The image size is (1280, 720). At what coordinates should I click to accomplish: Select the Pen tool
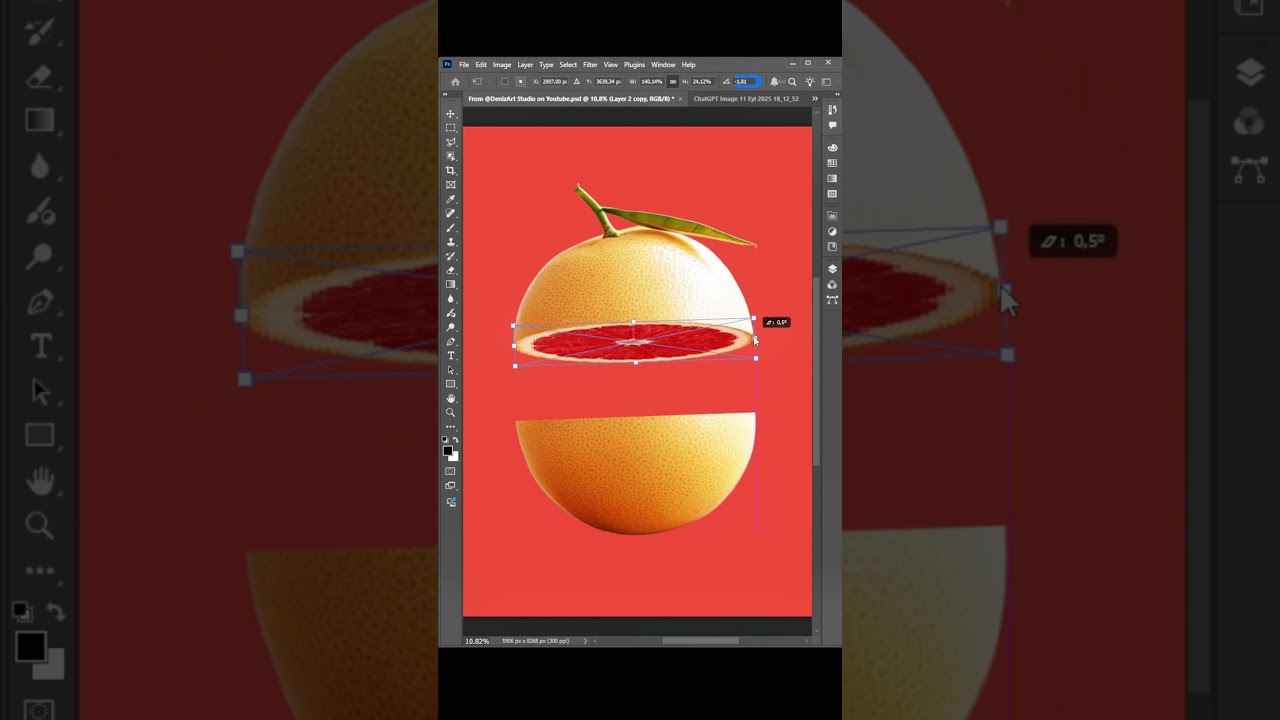point(450,342)
